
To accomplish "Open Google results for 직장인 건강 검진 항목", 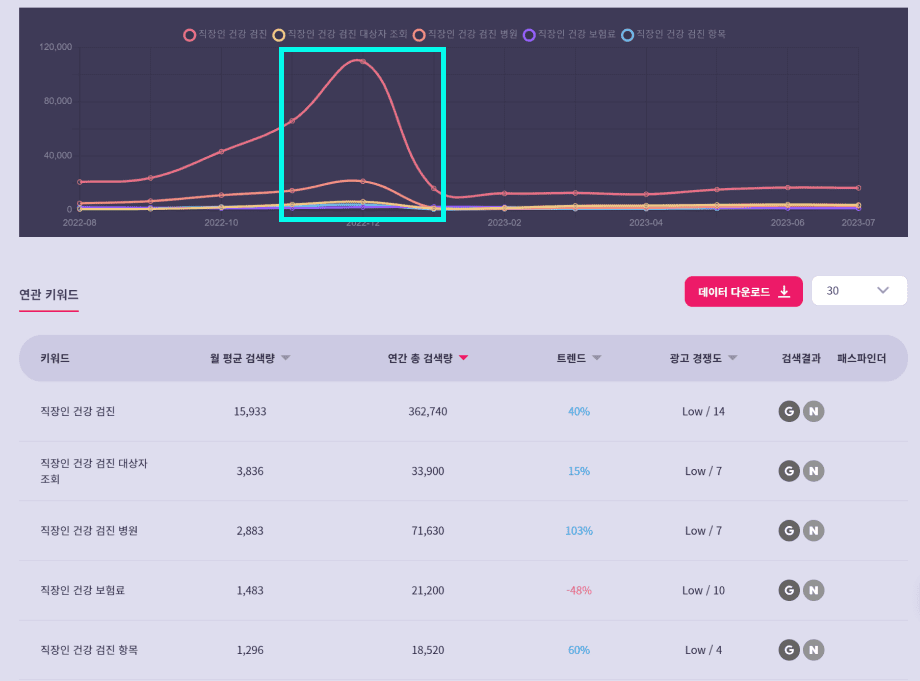I will tap(789, 650).
